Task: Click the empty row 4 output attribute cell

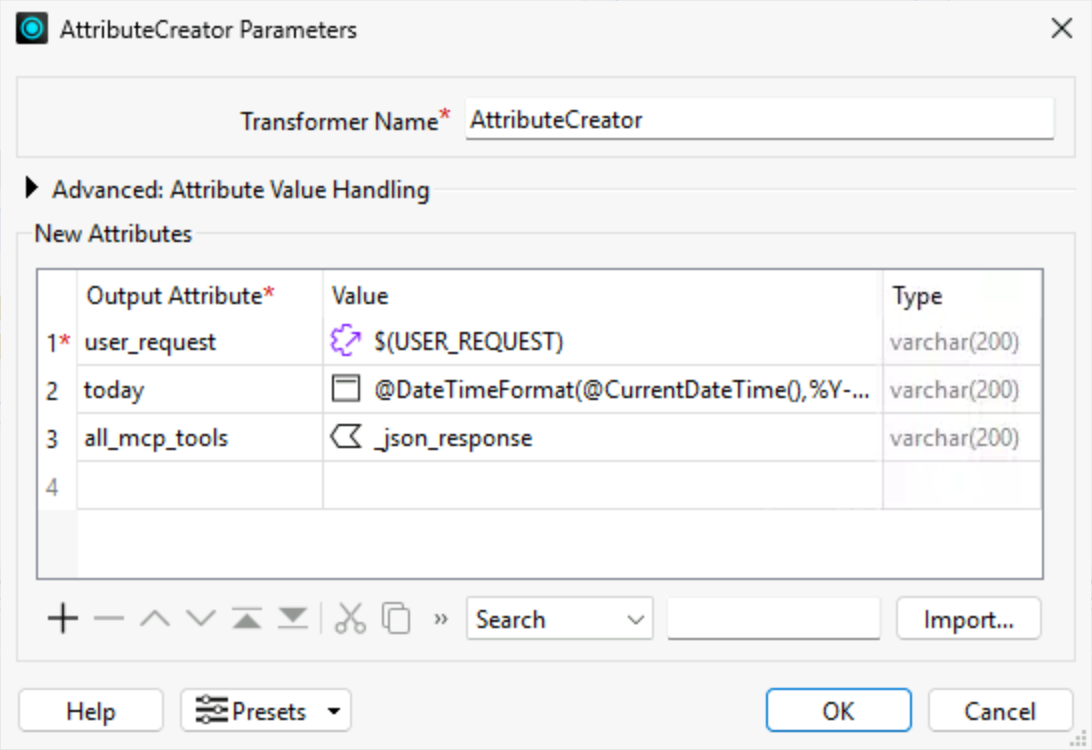Action: click(x=200, y=486)
